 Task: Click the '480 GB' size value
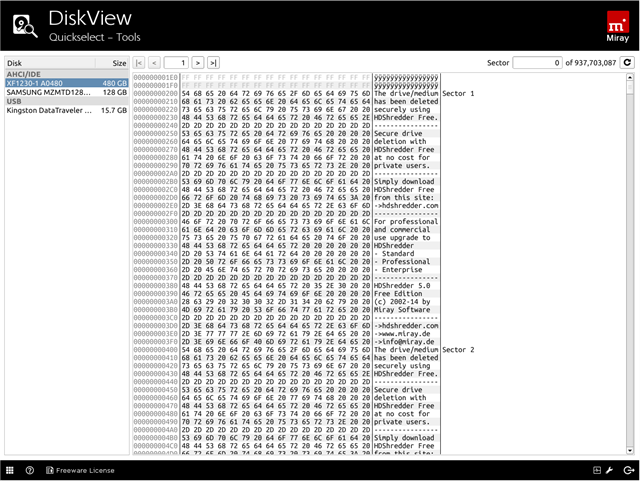pos(115,83)
